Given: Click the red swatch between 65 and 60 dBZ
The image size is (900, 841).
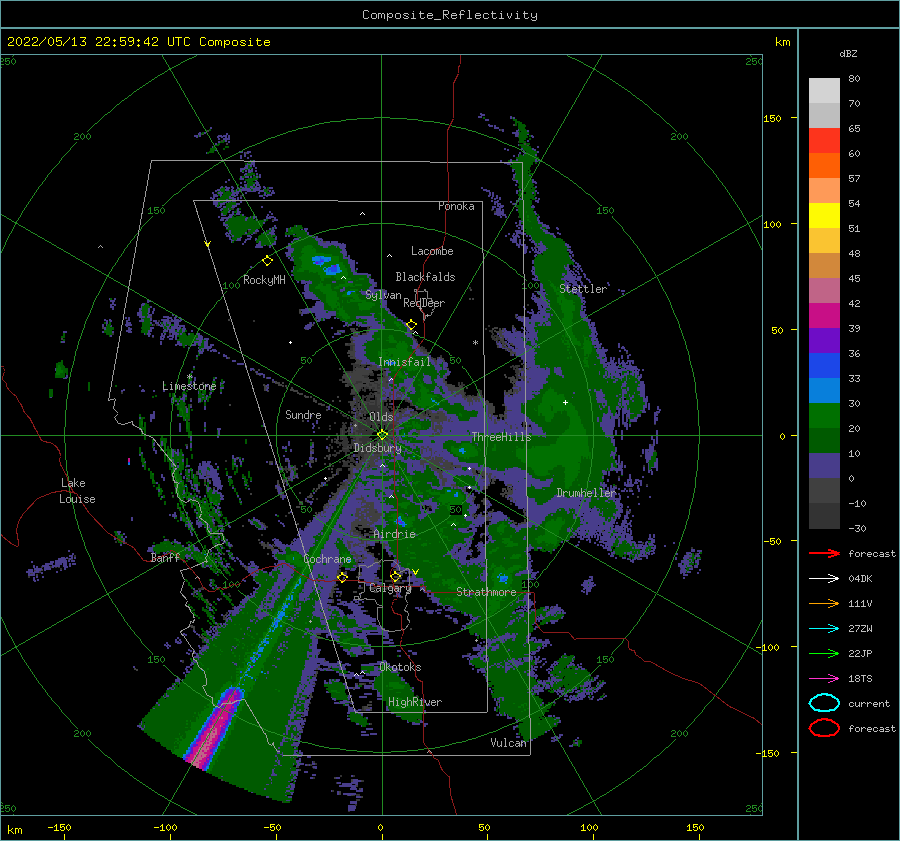Looking at the screenshot, I should click(x=824, y=141).
